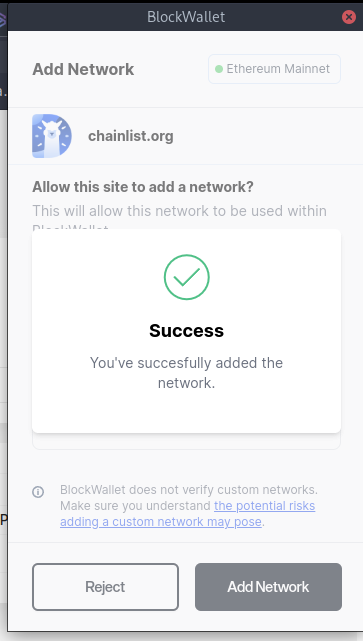The image size is (363, 641).
Task: Follow the 'adding a custom network may pose' link
Action: pos(161,522)
